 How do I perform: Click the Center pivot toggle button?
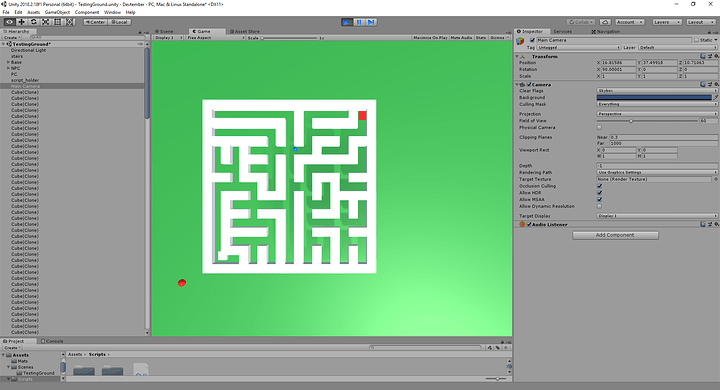pyautogui.click(x=95, y=22)
